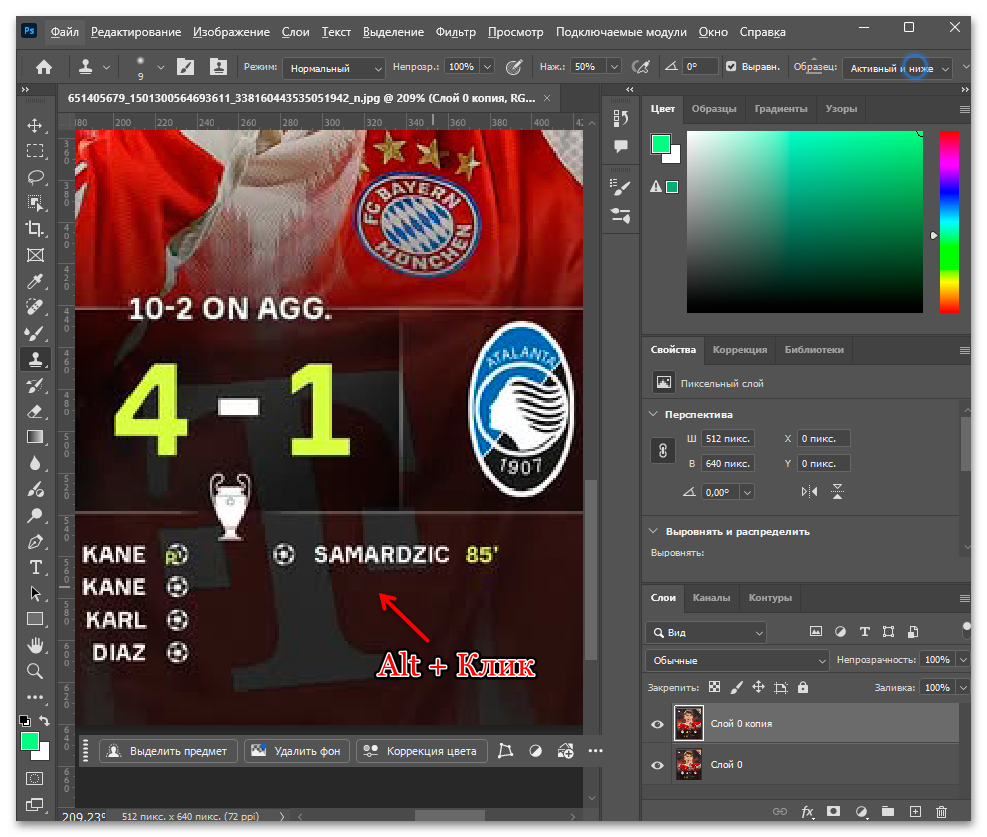The height and width of the screenshot is (837, 987).
Task: Open the Режим blend mode dropdown
Action: (x=334, y=68)
